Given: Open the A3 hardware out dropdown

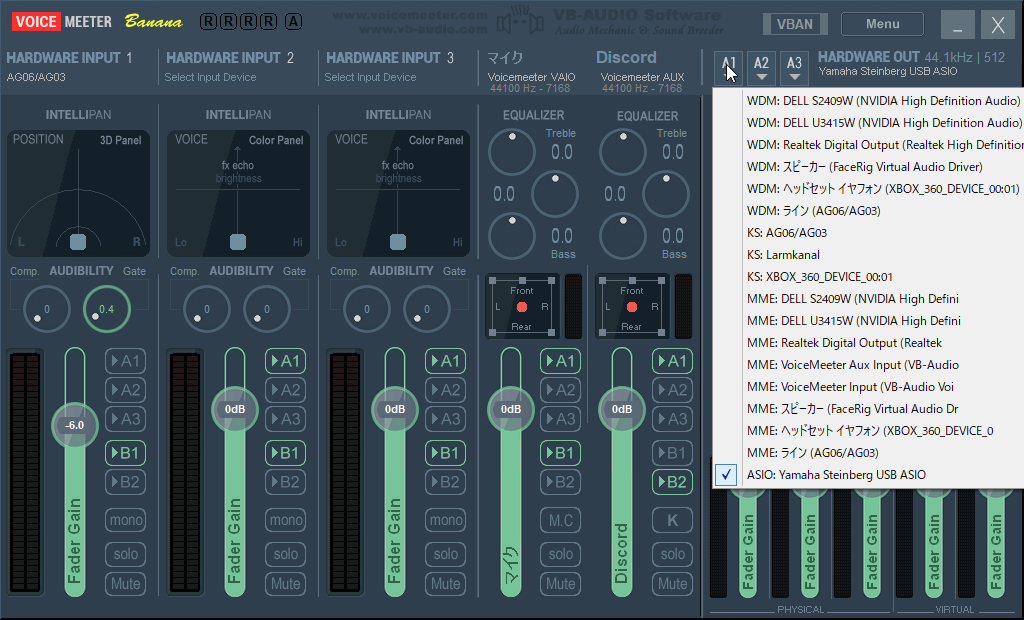Looking at the screenshot, I should coord(794,67).
